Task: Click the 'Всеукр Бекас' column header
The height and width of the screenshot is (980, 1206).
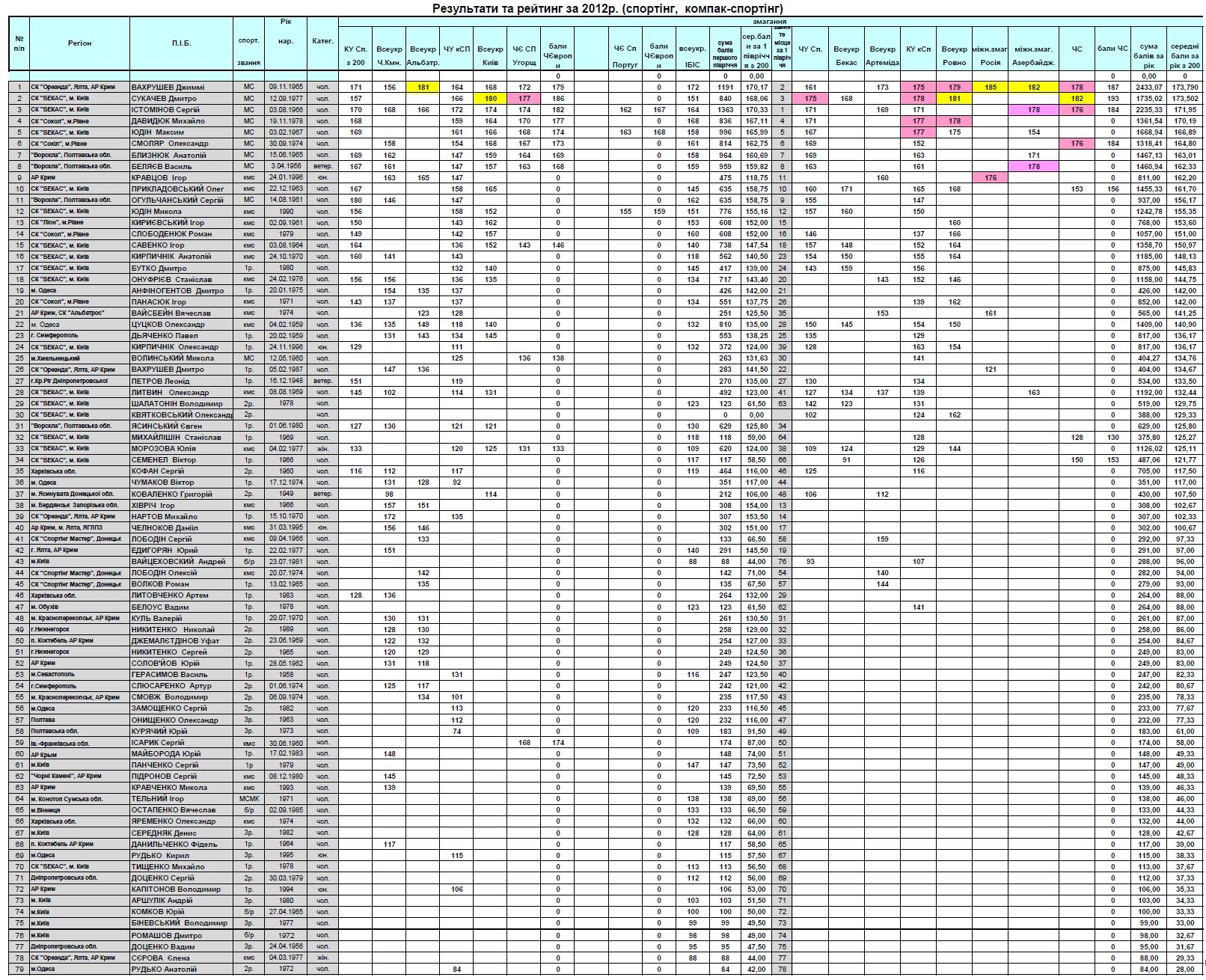Action: click(846, 56)
